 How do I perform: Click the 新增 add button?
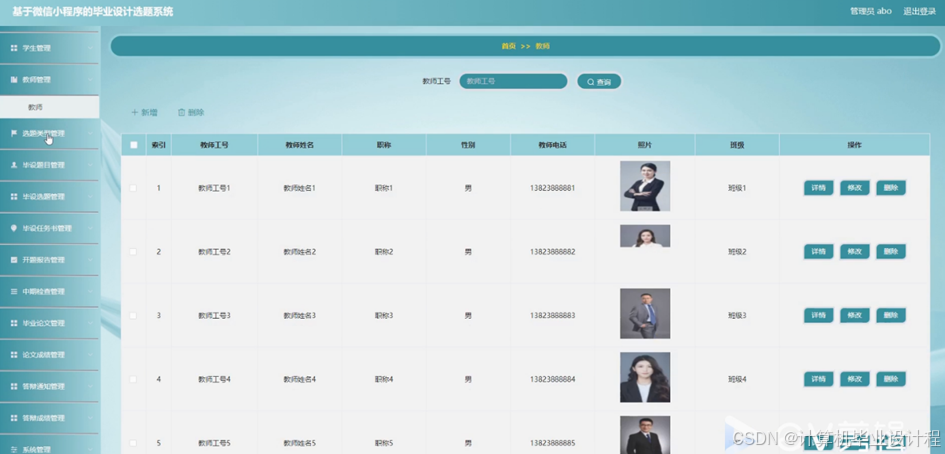pos(145,112)
